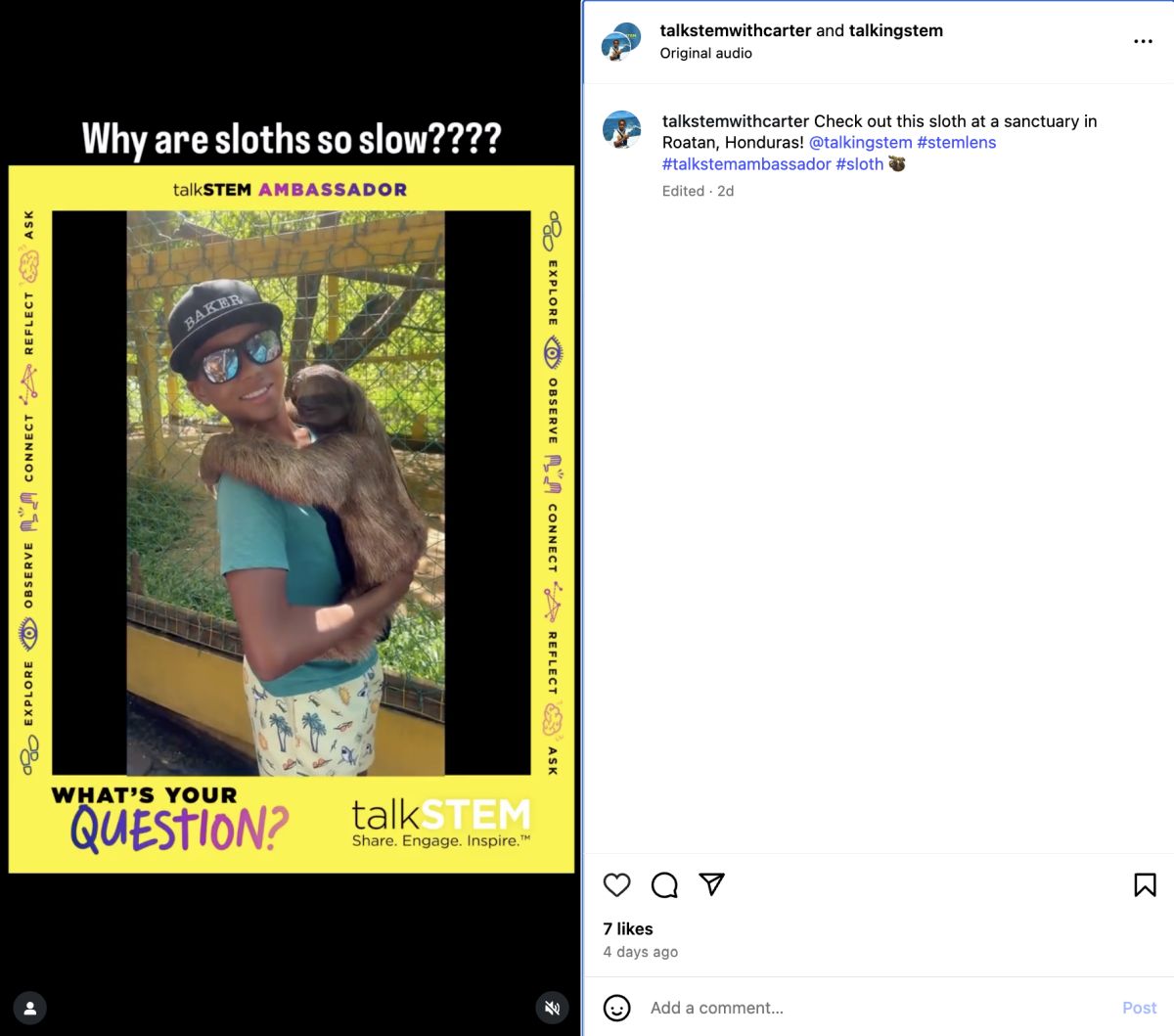Open talkingstem profile in header
The width and height of the screenshot is (1174, 1036).
(x=896, y=30)
